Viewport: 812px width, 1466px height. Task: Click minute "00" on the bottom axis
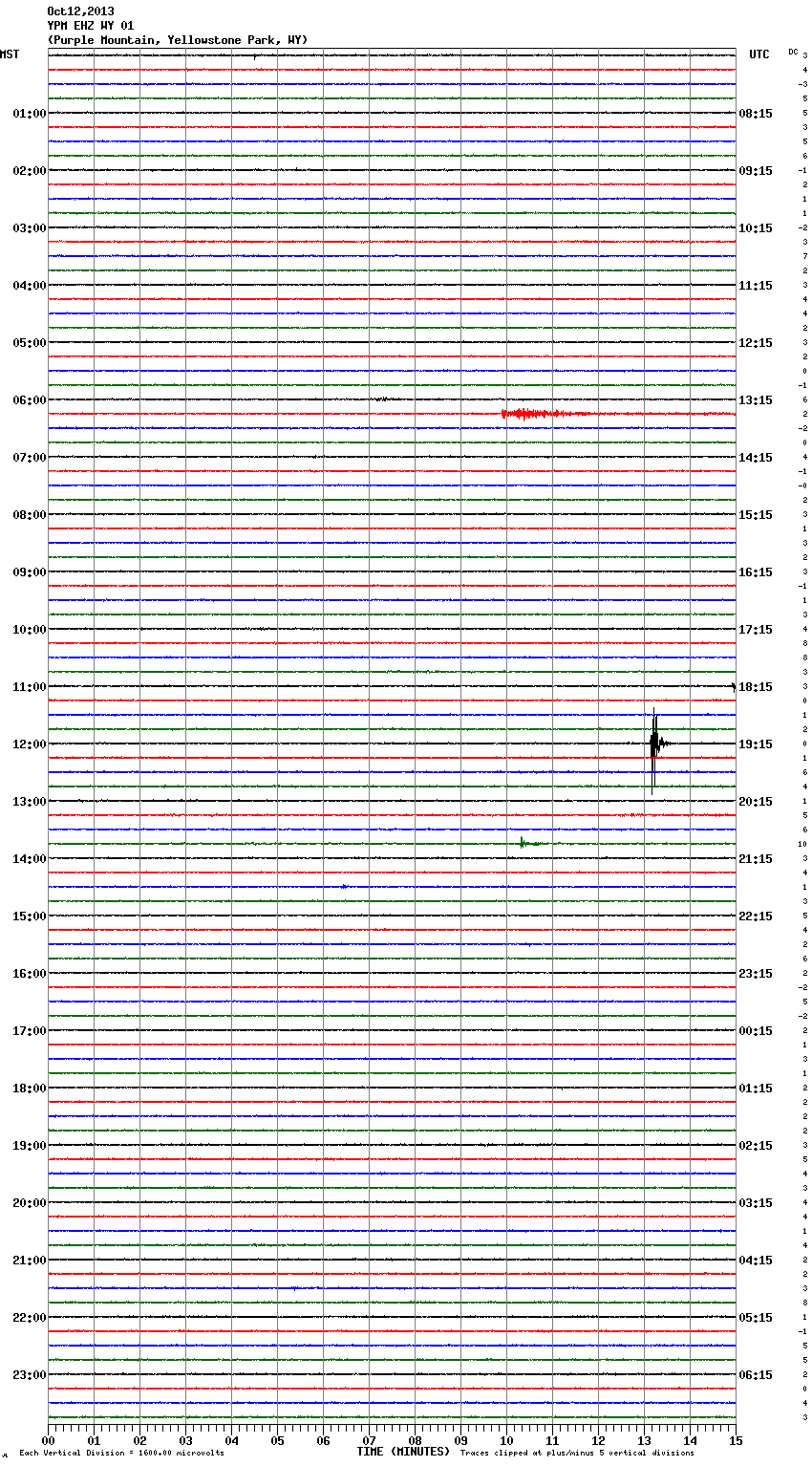pos(49,1440)
